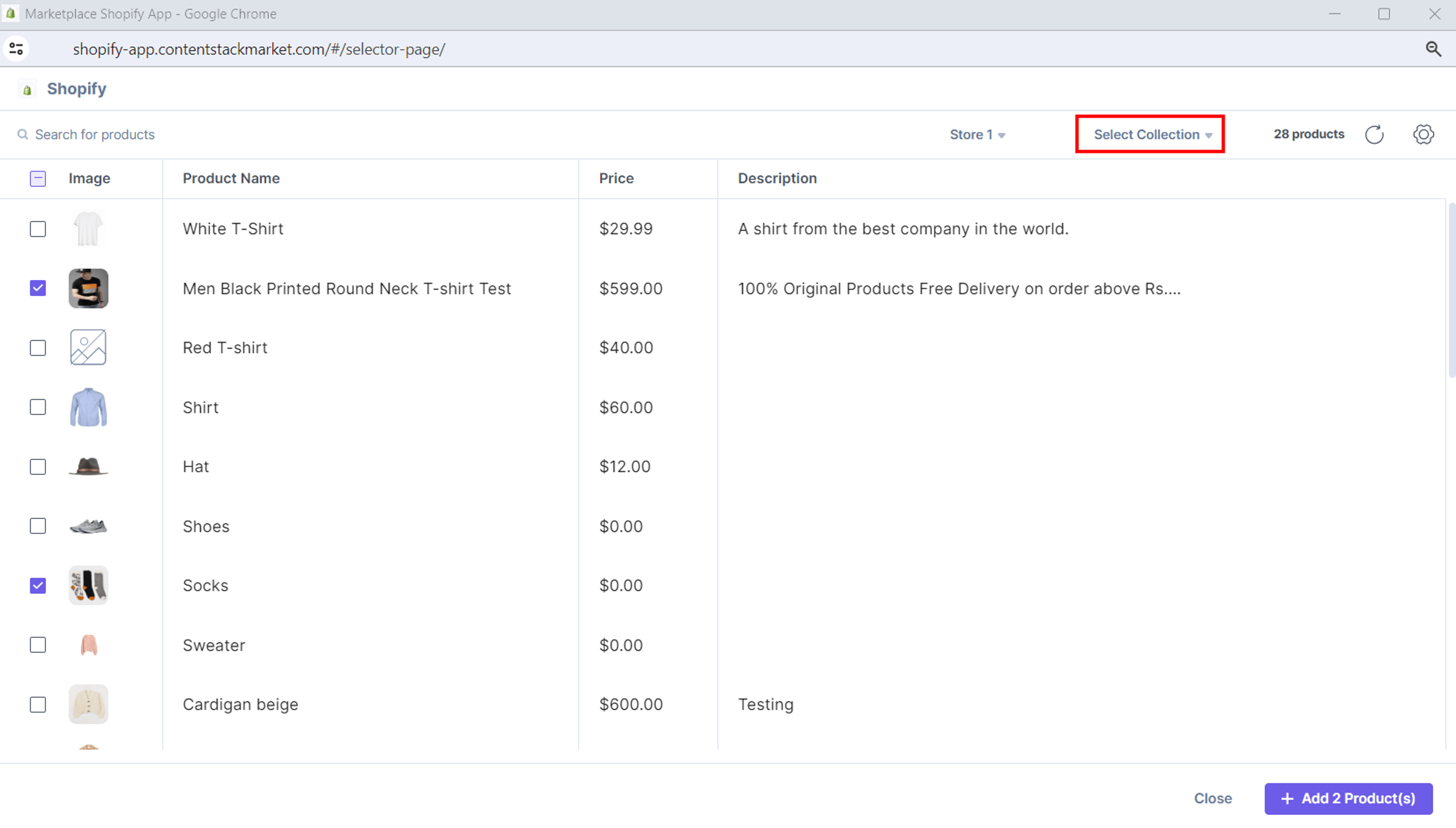Click the Hat product name

(x=196, y=466)
